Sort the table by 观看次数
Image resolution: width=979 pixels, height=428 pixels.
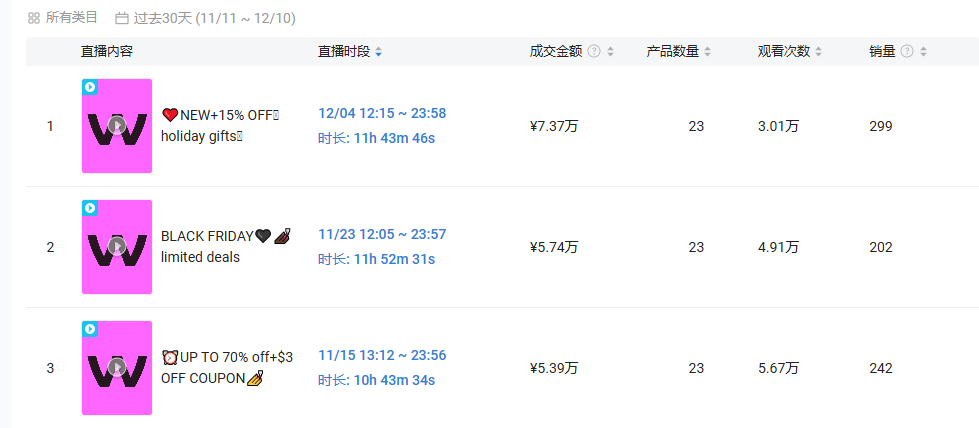[819, 52]
